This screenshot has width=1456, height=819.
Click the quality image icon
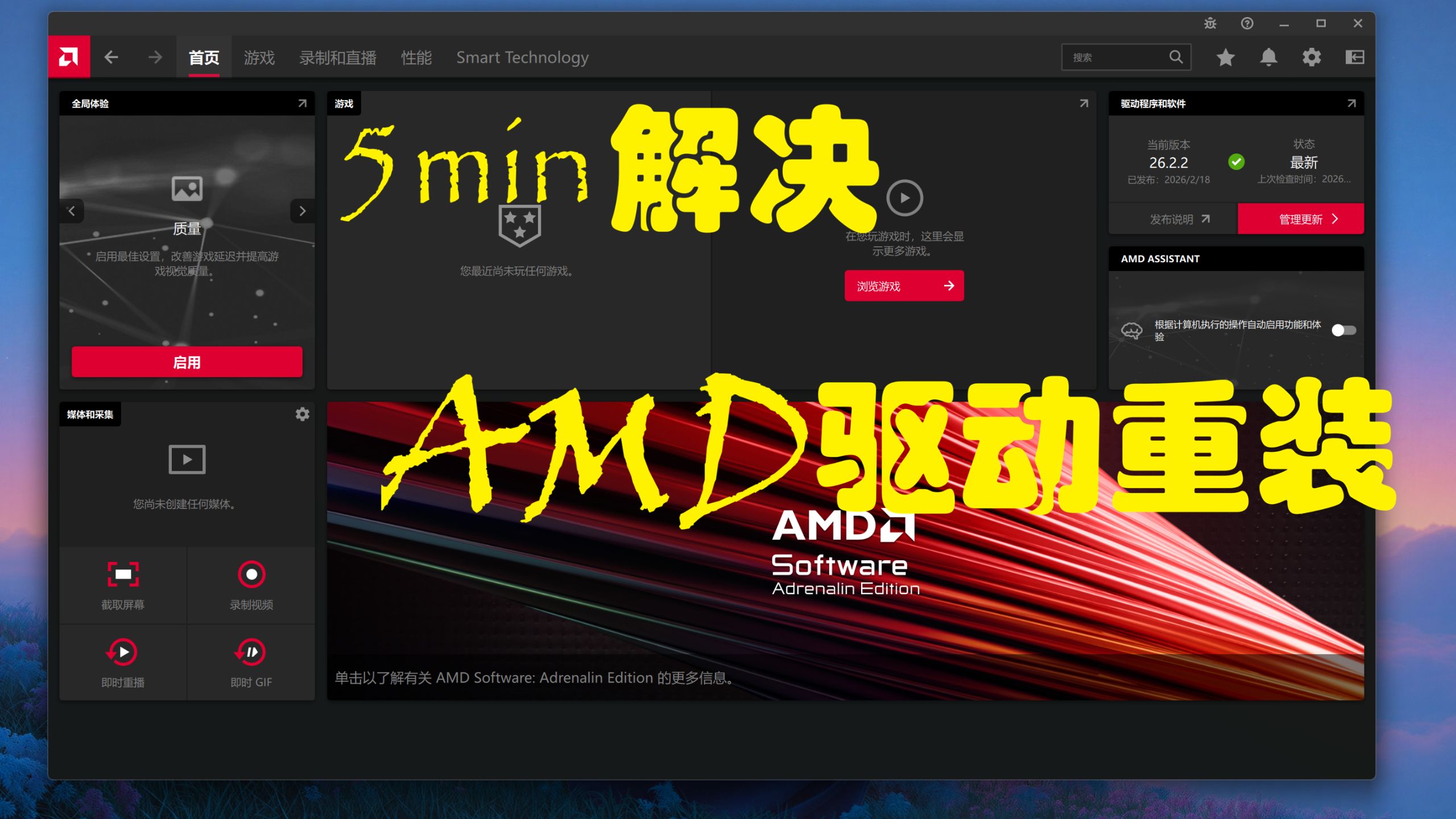point(187,188)
